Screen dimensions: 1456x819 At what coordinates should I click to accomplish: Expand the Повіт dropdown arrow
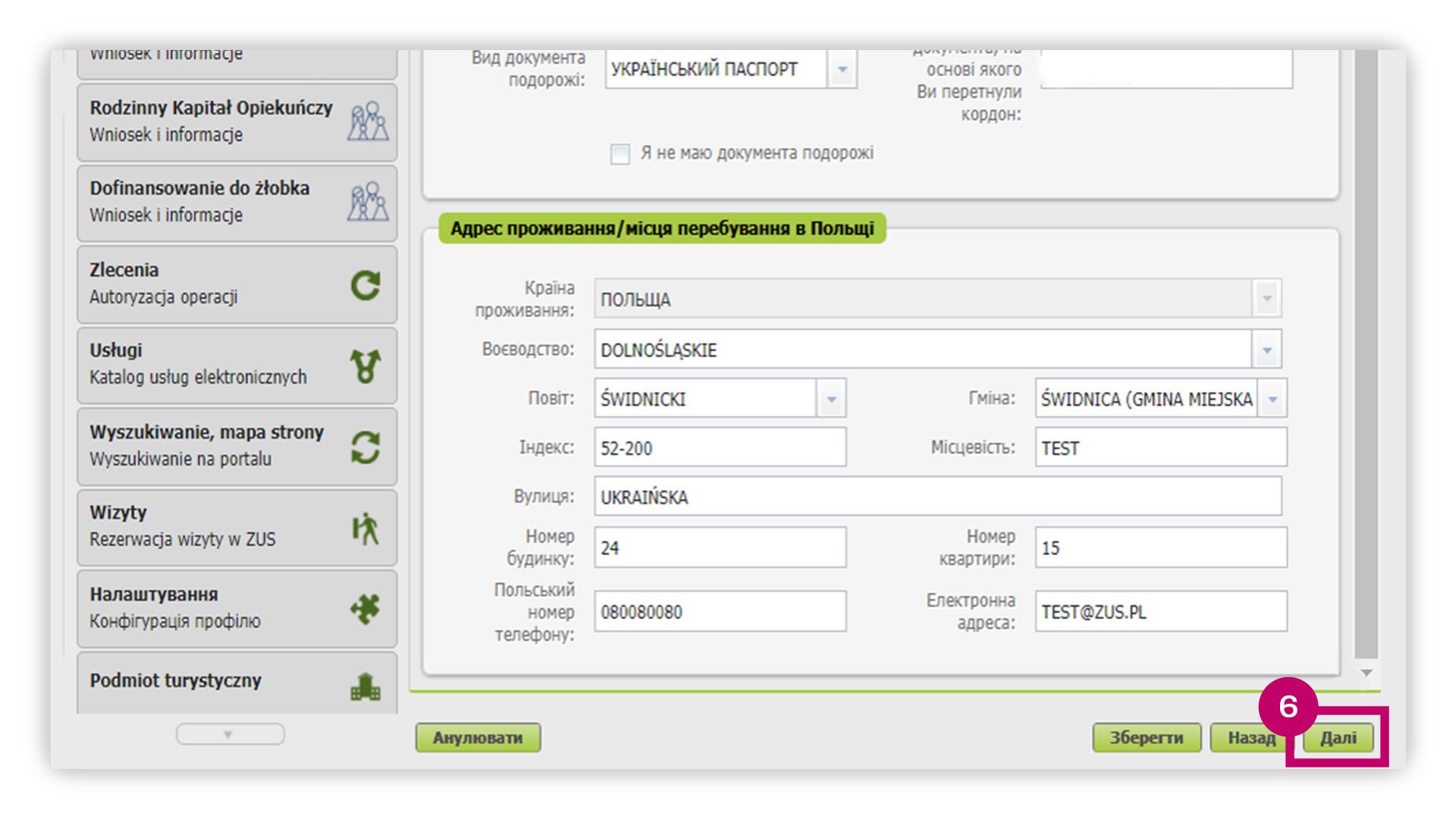[831, 399]
